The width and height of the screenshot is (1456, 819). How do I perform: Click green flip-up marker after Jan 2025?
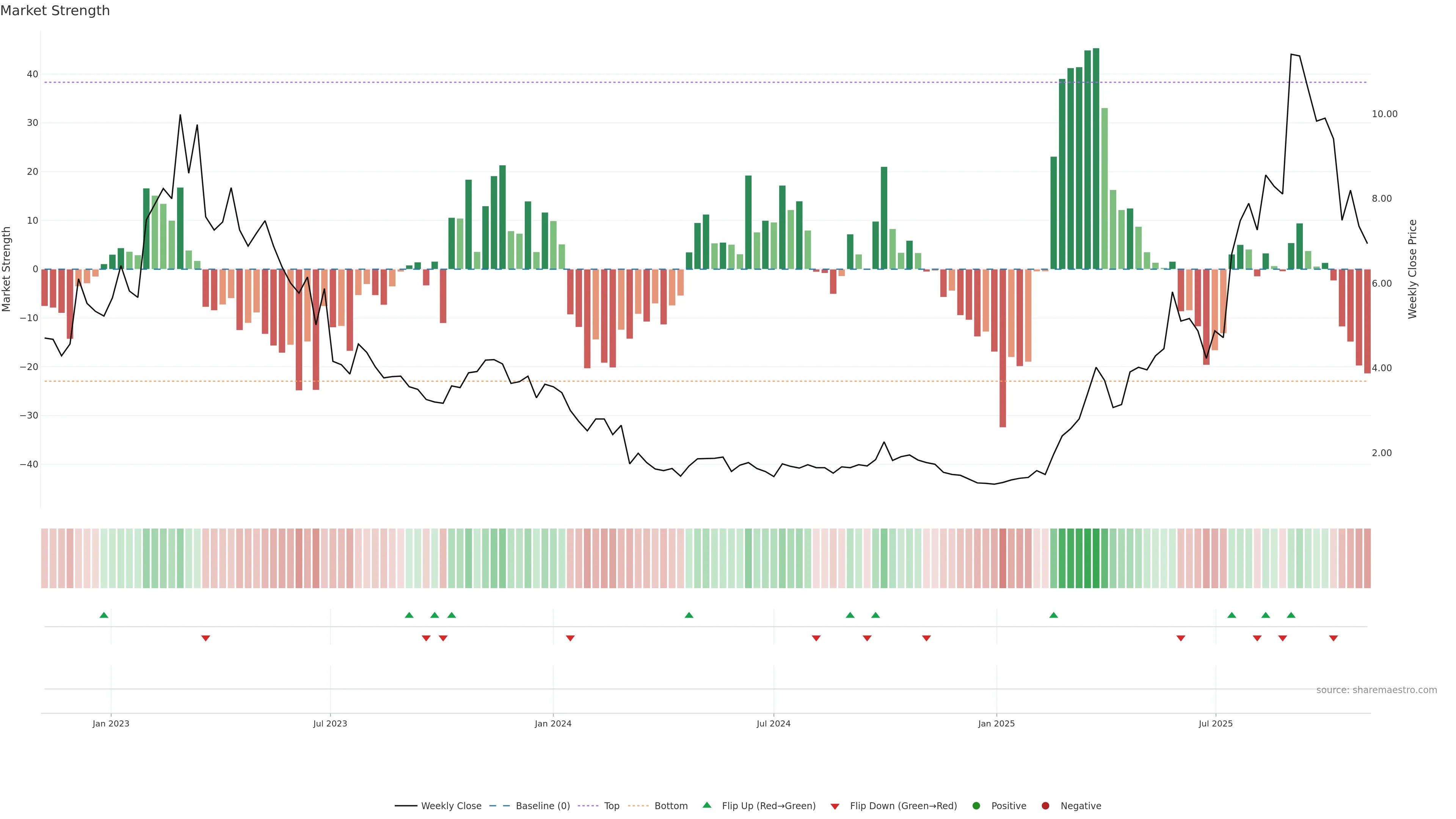point(1054,615)
